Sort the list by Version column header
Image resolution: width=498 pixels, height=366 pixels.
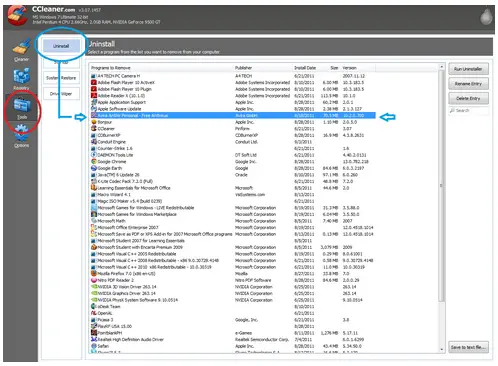(358, 68)
